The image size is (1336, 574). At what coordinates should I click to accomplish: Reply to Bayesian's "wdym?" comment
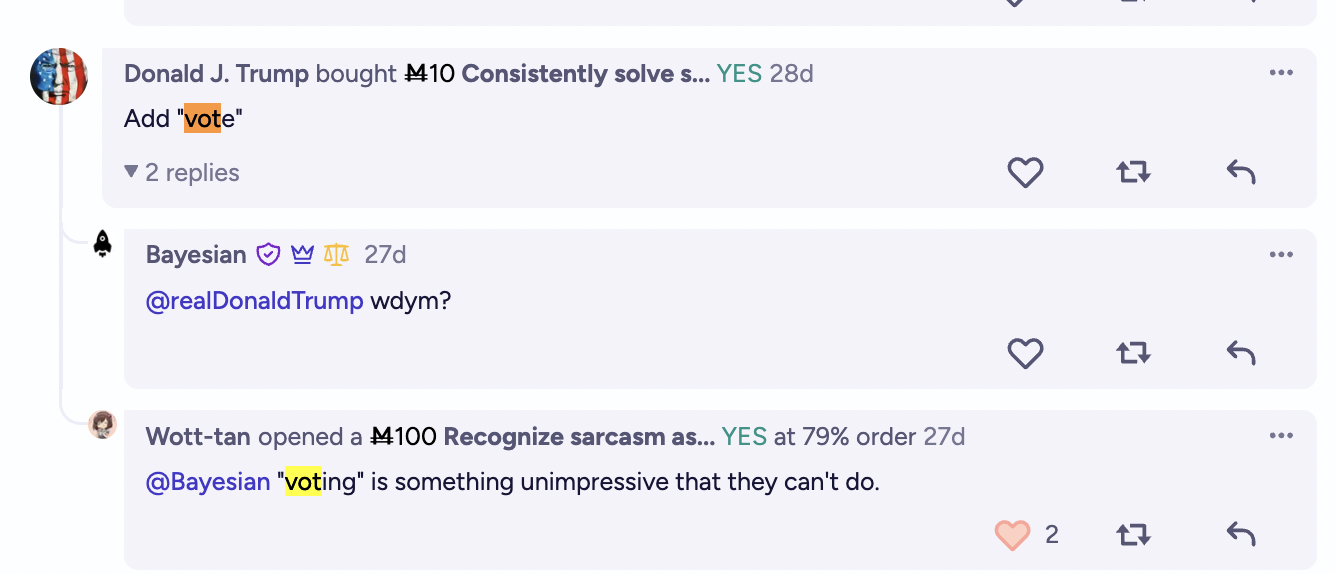pos(1241,353)
